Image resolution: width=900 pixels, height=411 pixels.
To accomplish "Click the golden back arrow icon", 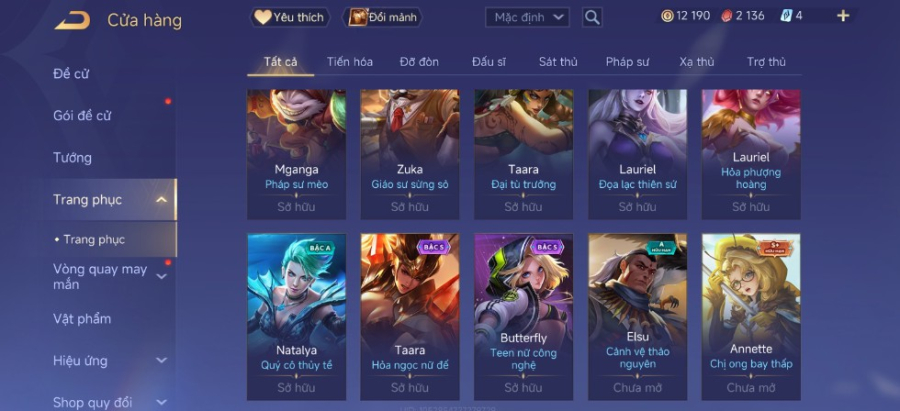I will point(72,21).
